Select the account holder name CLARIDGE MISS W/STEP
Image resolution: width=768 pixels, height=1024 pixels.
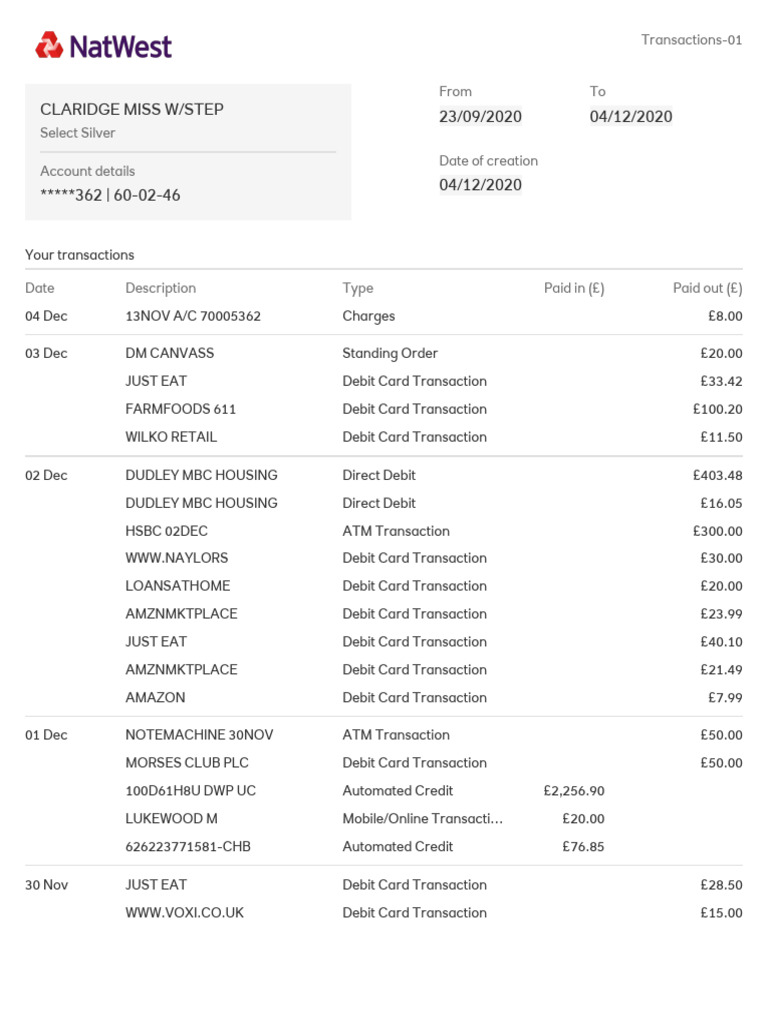pos(132,109)
